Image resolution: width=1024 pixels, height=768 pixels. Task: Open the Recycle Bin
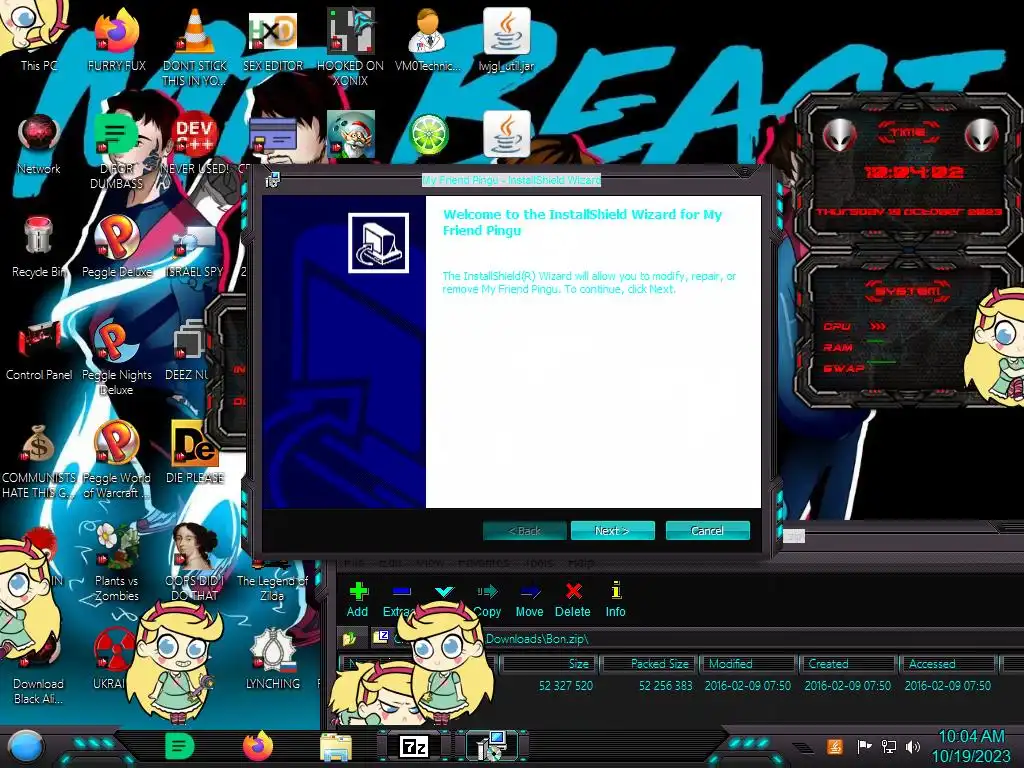[39, 247]
